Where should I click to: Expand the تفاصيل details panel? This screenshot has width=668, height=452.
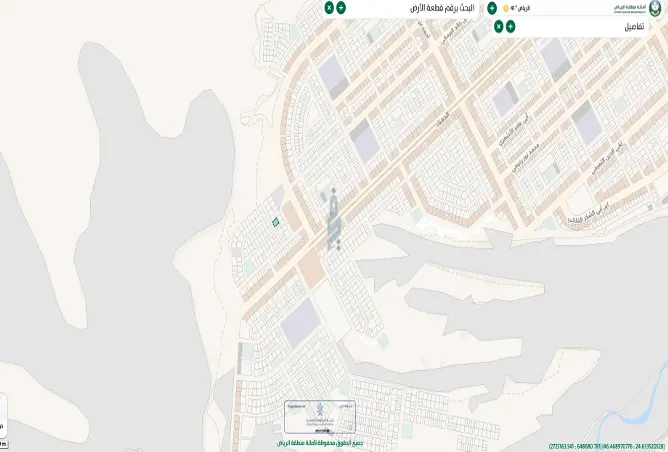pos(510,26)
